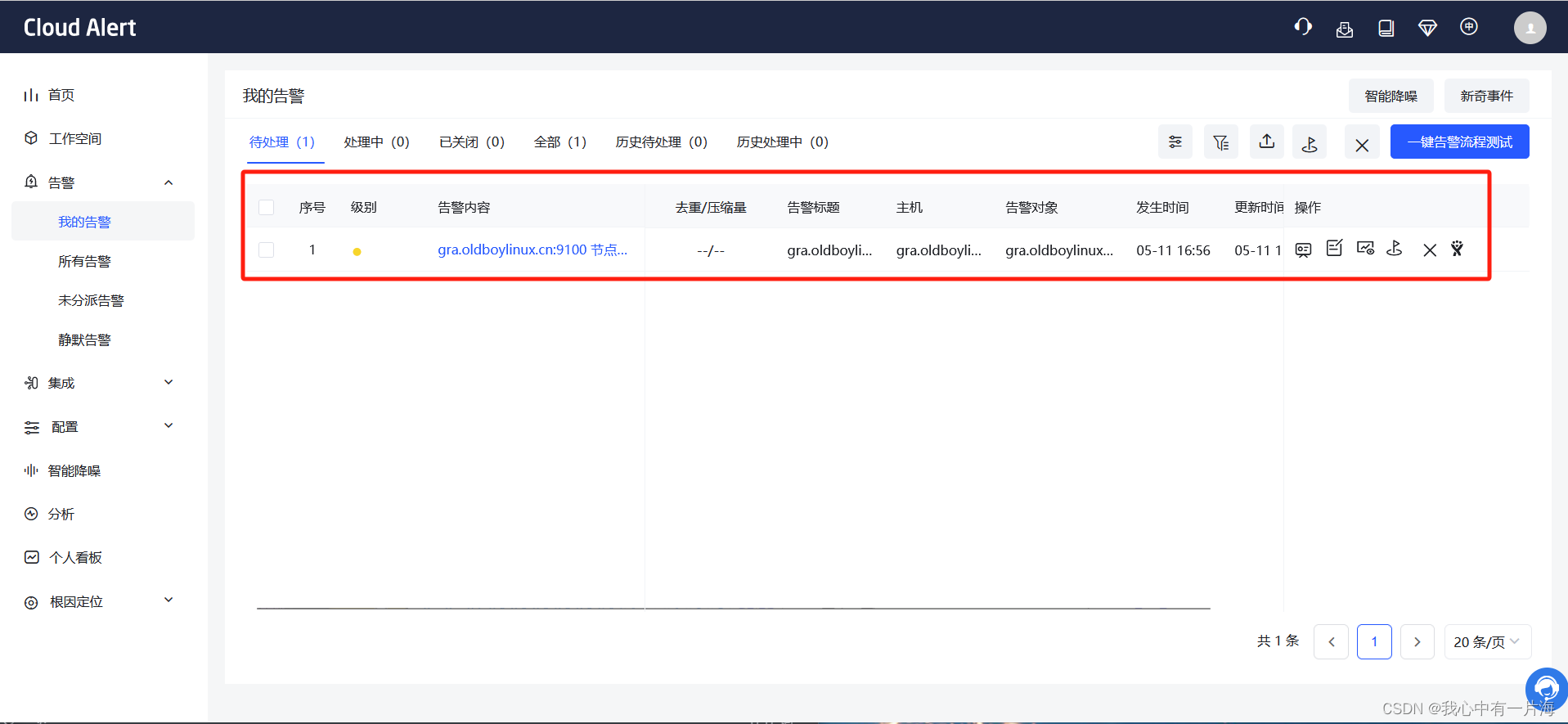1568x724 pixels.
Task: Select page 1 in pagination
Action: (x=1374, y=642)
